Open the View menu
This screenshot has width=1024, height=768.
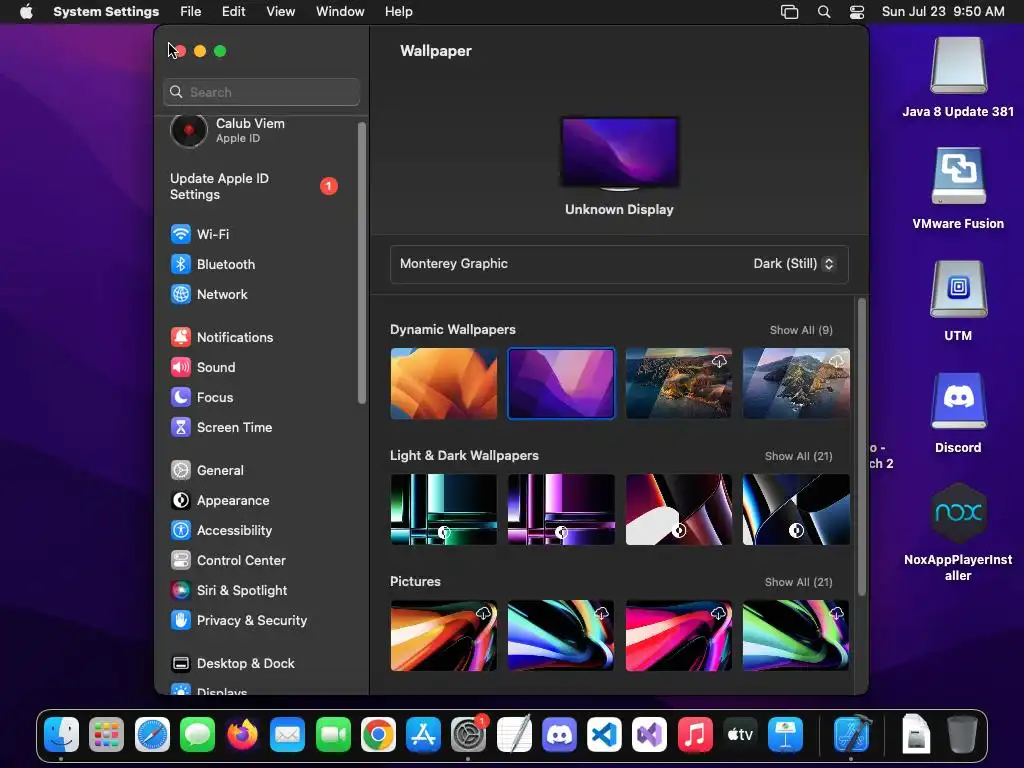(x=280, y=12)
